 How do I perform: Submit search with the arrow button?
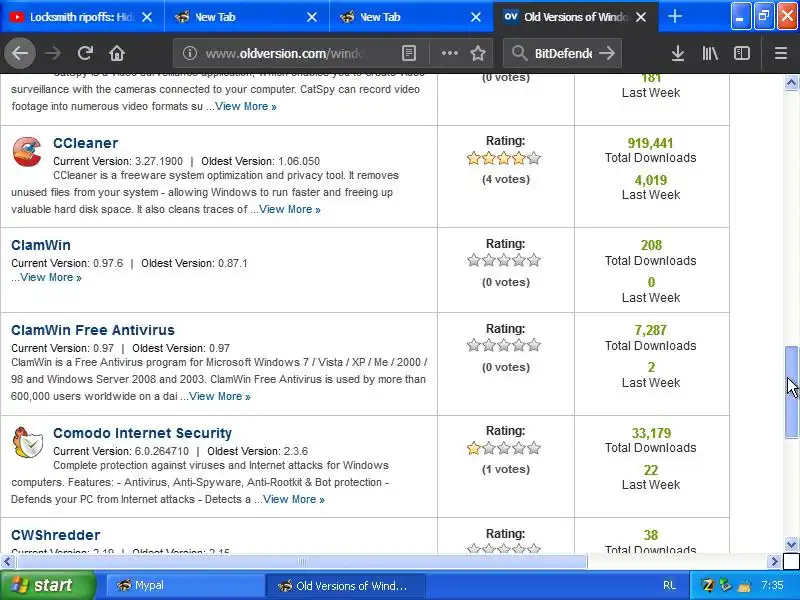tap(607, 53)
